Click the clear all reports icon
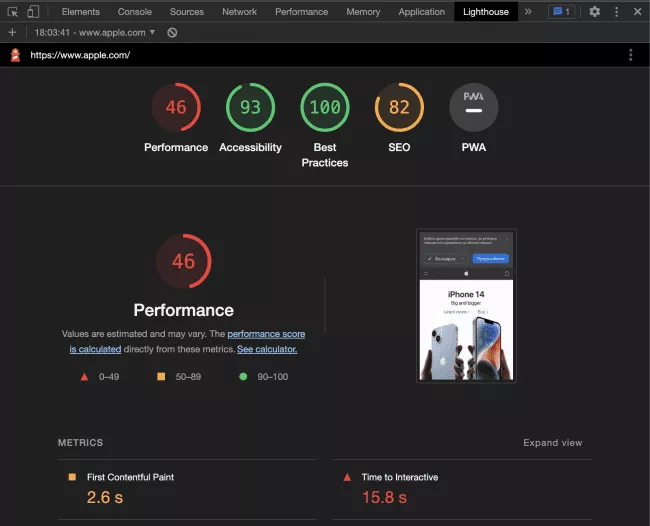650x526 pixels. tap(173, 33)
